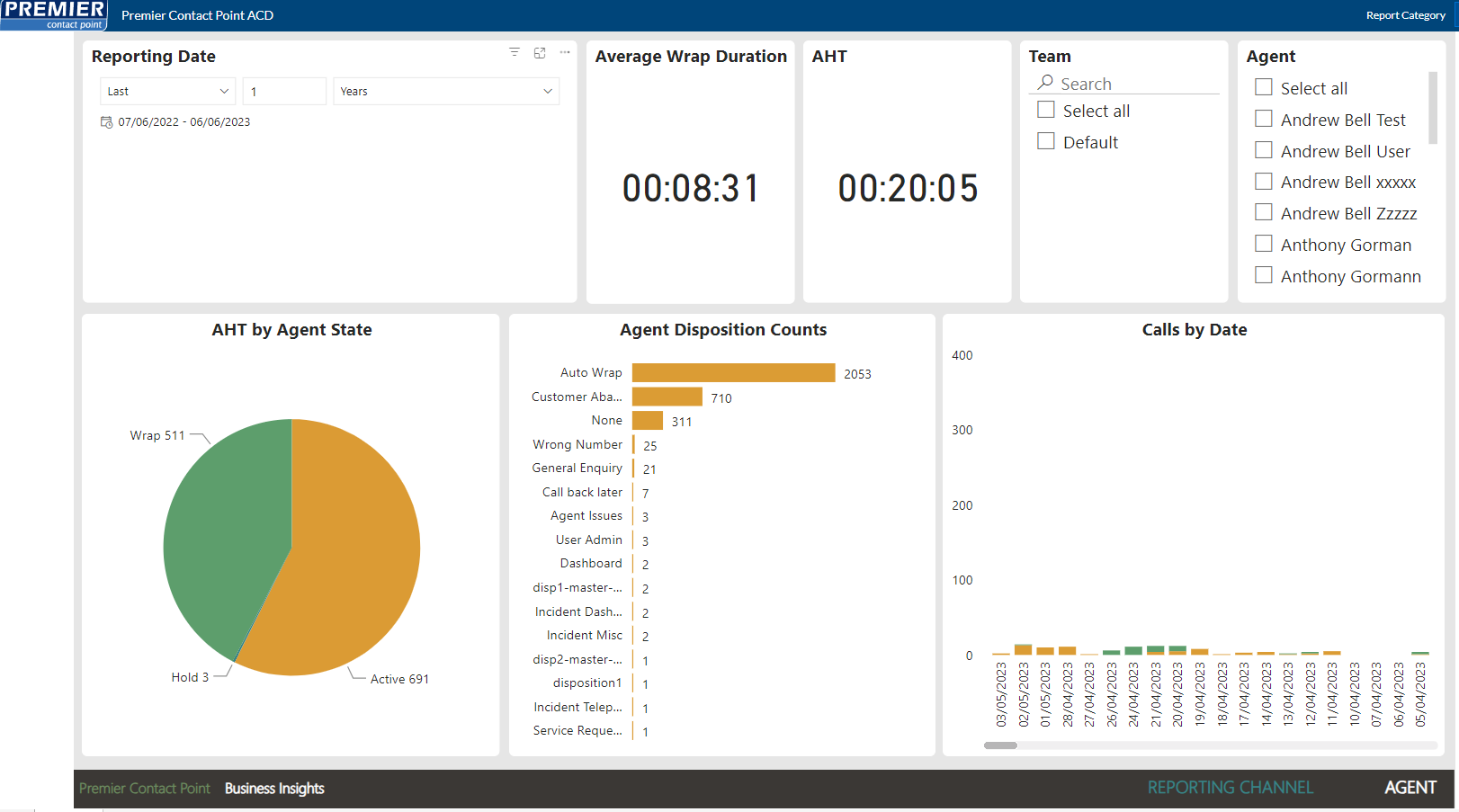Tick Select all in Agent slicer
The height and width of the screenshot is (812, 1459).
pos(1264,87)
